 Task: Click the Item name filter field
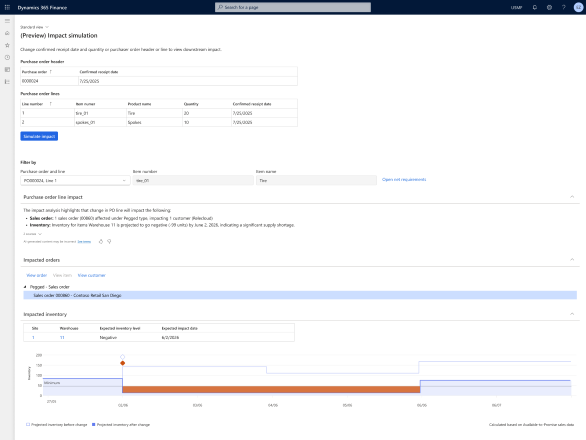(316, 181)
